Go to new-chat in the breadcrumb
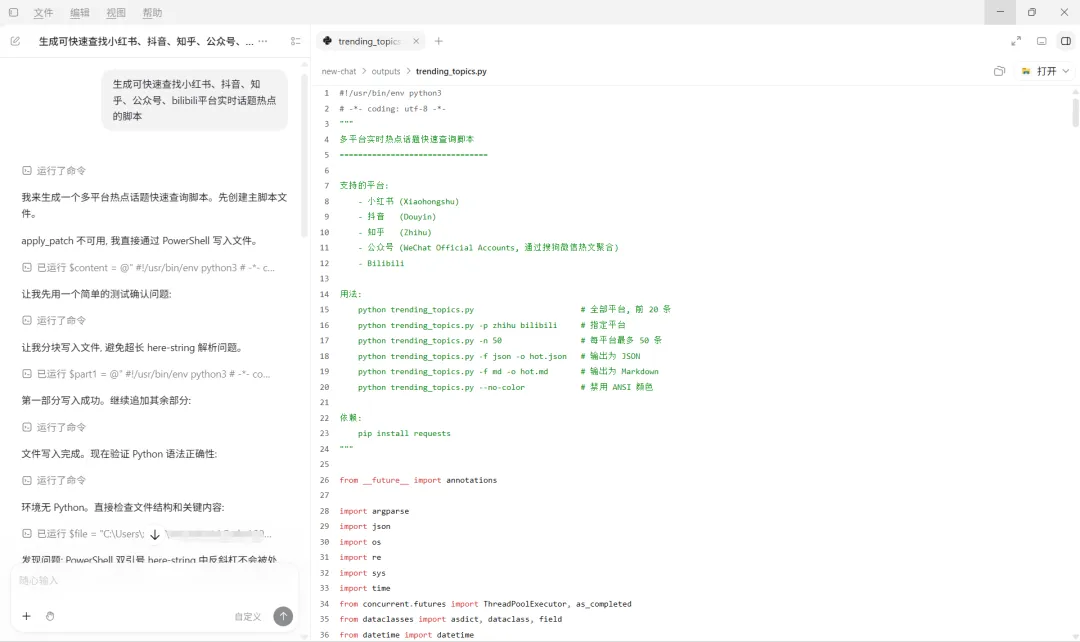This screenshot has width=1080, height=642. point(339,71)
